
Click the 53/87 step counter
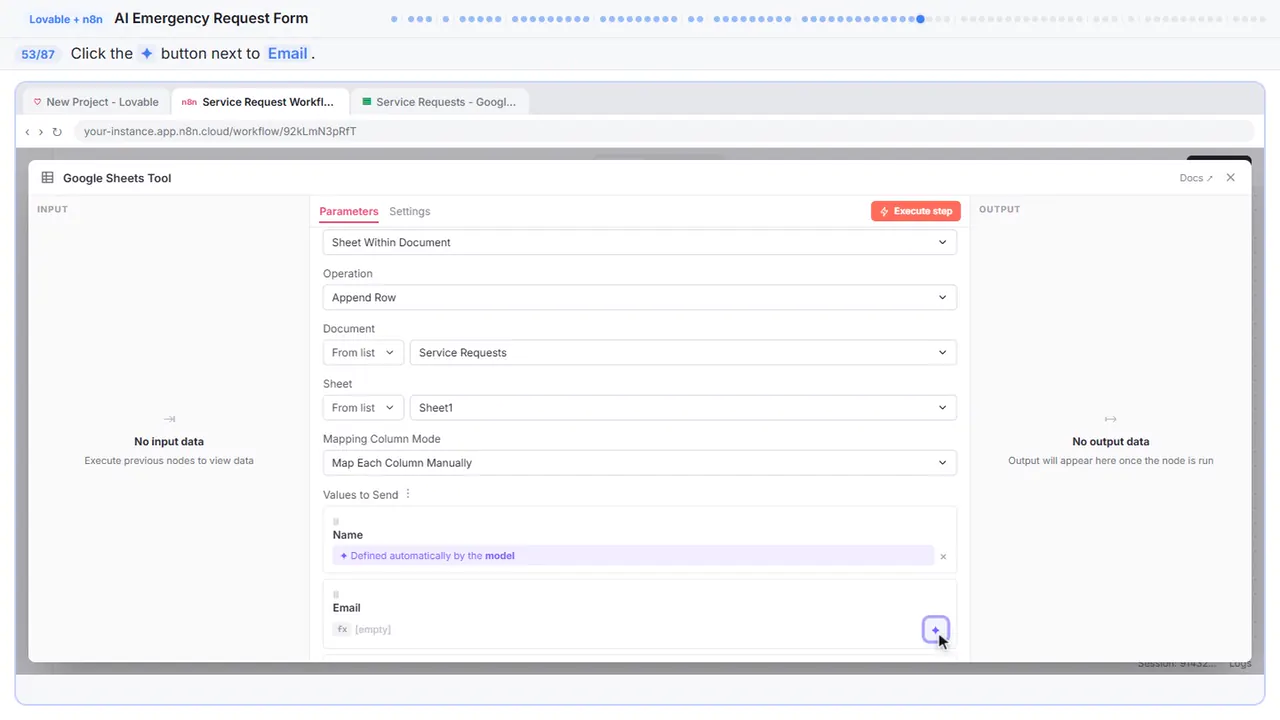[38, 54]
